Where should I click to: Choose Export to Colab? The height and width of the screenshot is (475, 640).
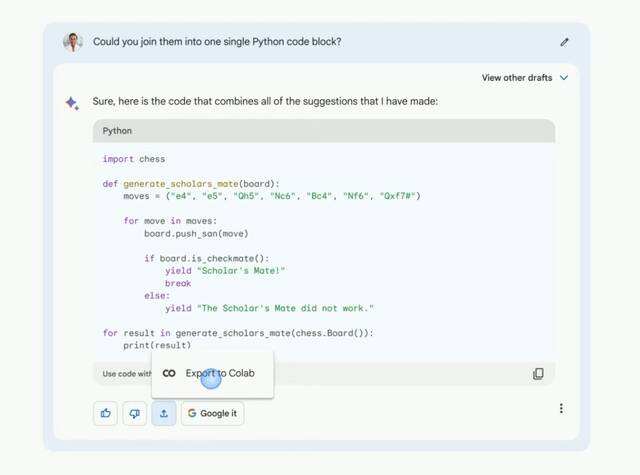click(x=212, y=373)
